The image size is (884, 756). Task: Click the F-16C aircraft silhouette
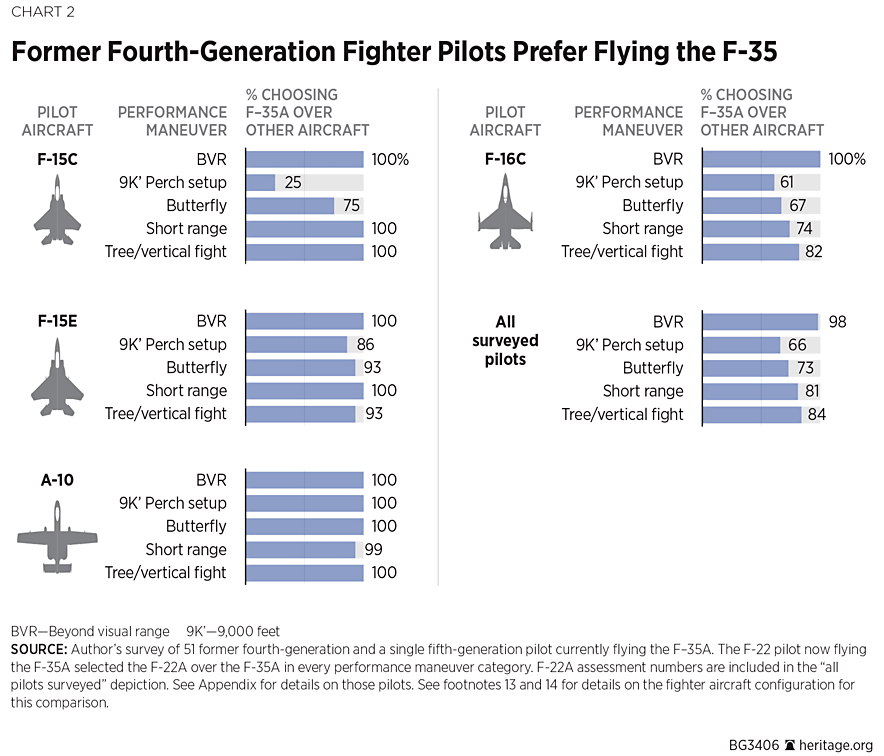point(504,212)
